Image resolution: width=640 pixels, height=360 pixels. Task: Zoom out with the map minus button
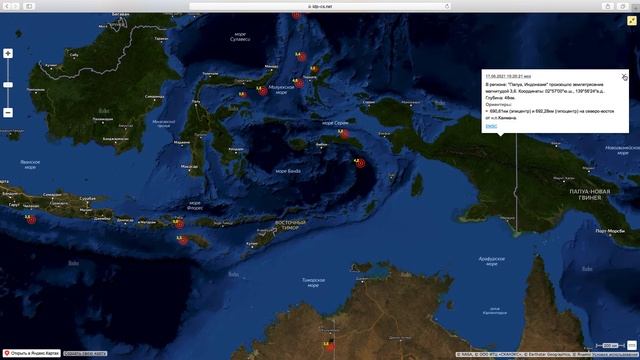pos(8,113)
